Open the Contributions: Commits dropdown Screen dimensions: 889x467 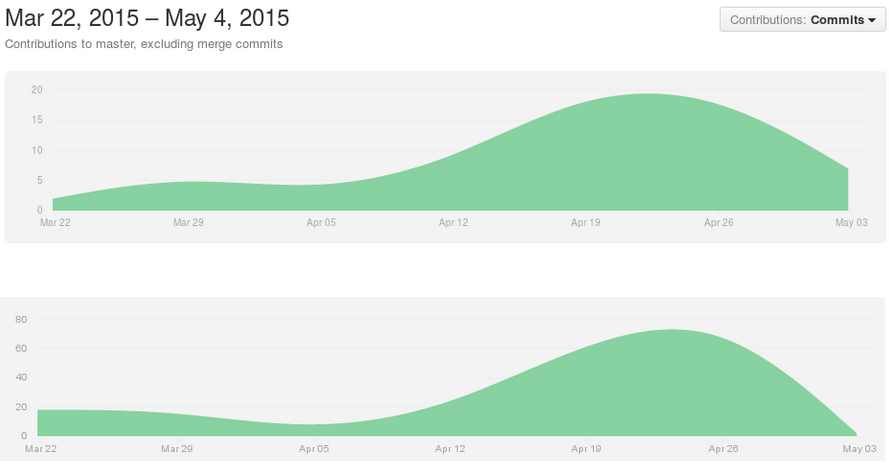pyautogui.click(x=800, y=20)
